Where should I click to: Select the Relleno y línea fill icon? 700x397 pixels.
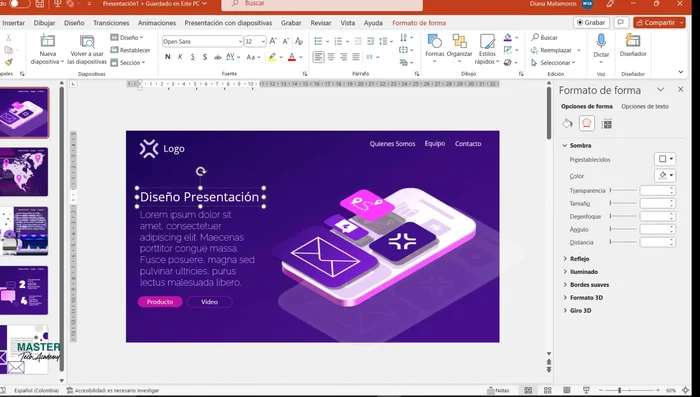(567, 123)
